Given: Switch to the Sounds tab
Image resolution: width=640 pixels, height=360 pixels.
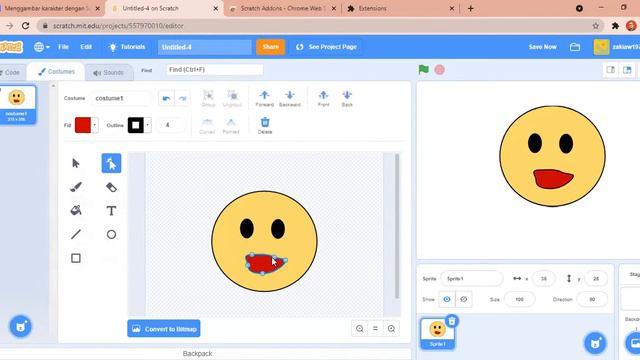Looking at the screenshot, I should (109, 73).
